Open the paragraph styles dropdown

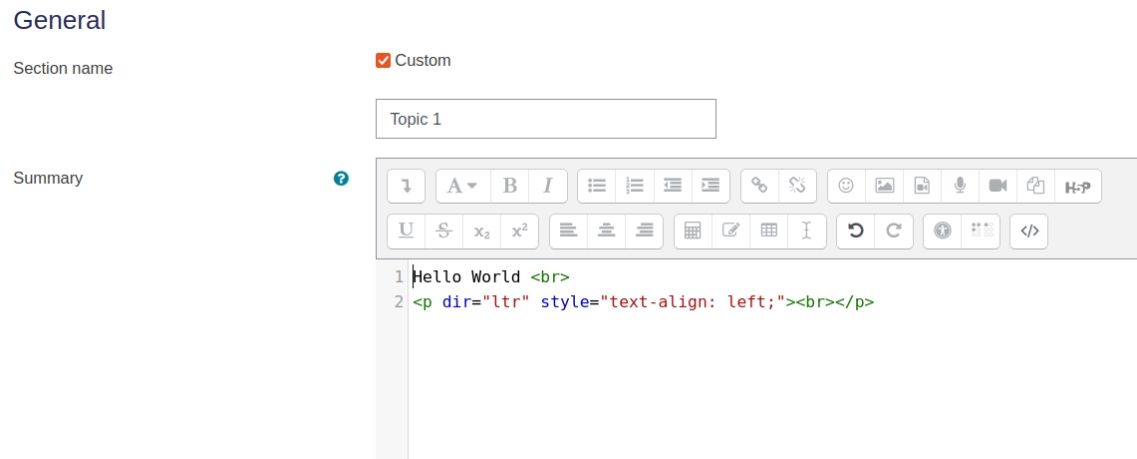(463, 186)
